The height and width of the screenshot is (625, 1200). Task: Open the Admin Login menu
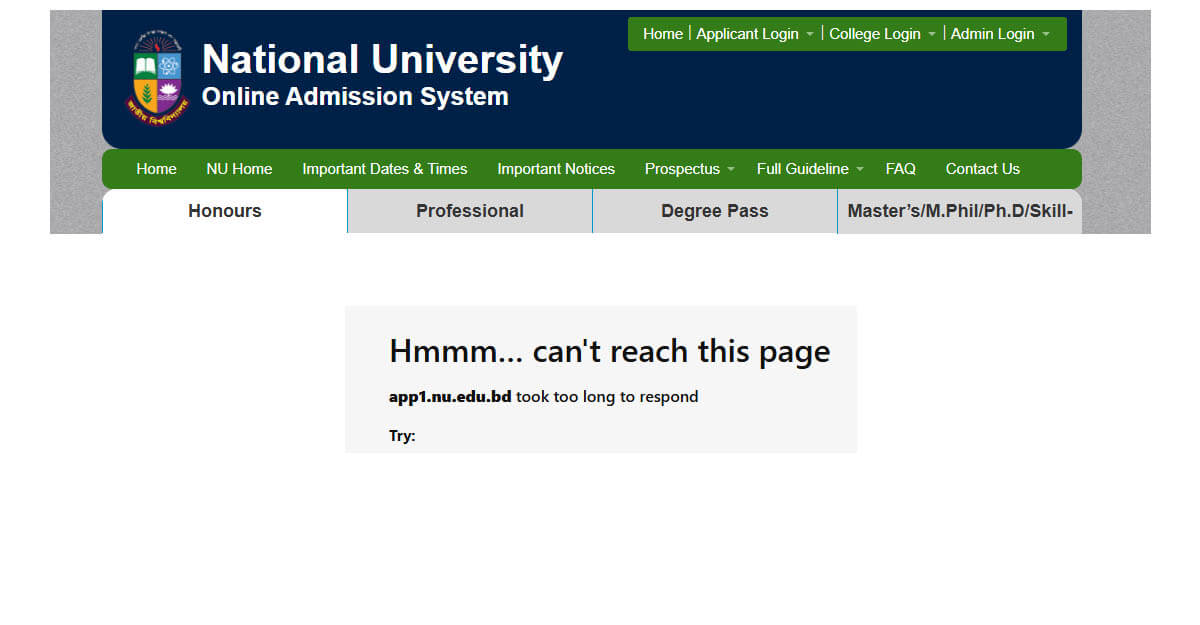click(x=993, y=34)
